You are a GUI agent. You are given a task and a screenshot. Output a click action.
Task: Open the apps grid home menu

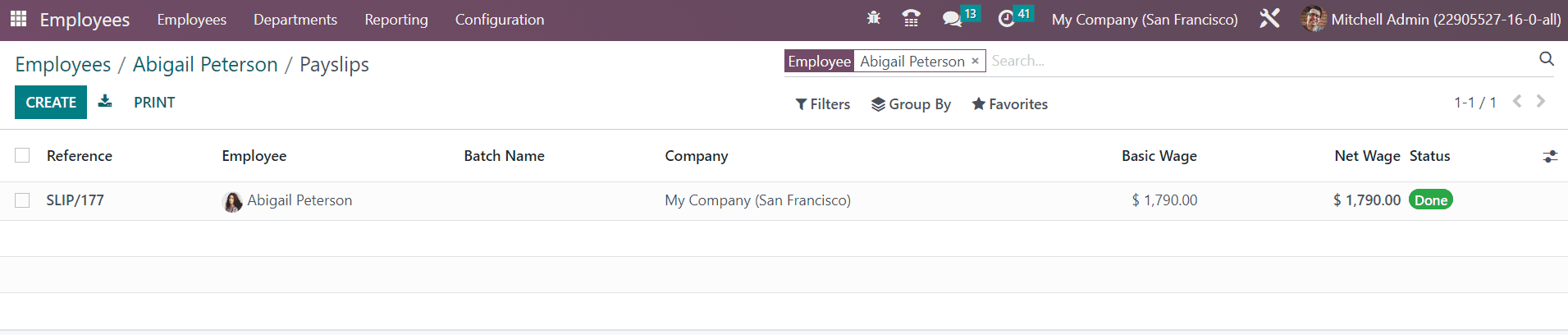[x=18, y=19]
